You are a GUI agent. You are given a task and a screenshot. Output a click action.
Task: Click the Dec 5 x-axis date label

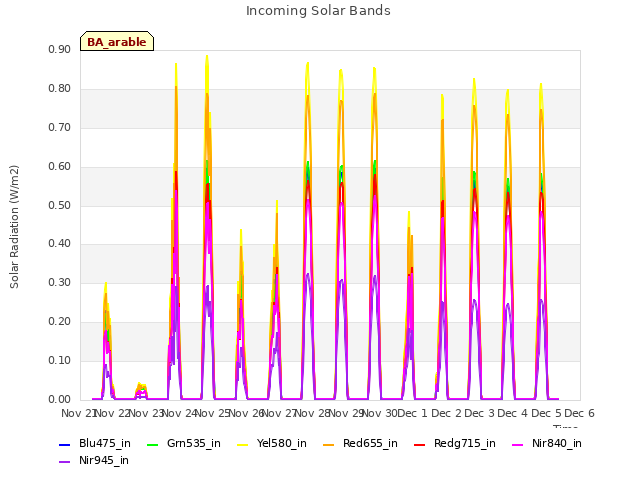546,413
